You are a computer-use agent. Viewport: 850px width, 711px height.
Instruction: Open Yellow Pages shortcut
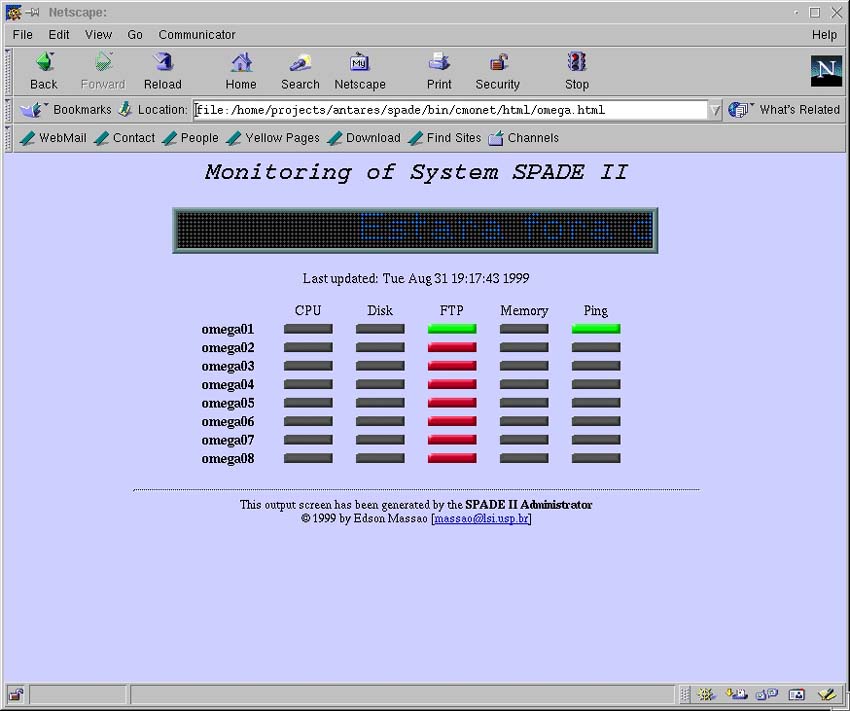click(273, 138)
